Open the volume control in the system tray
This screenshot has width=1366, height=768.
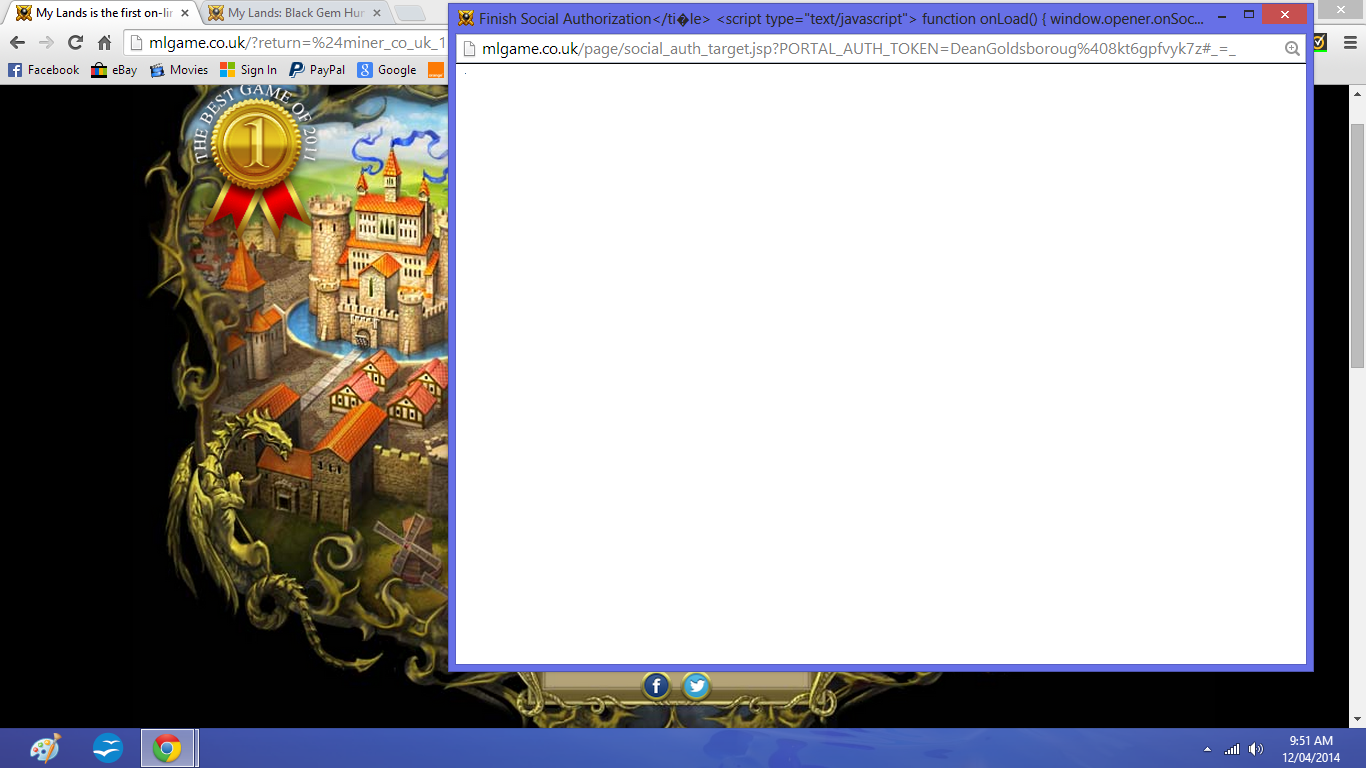(x=1256, y=749)
